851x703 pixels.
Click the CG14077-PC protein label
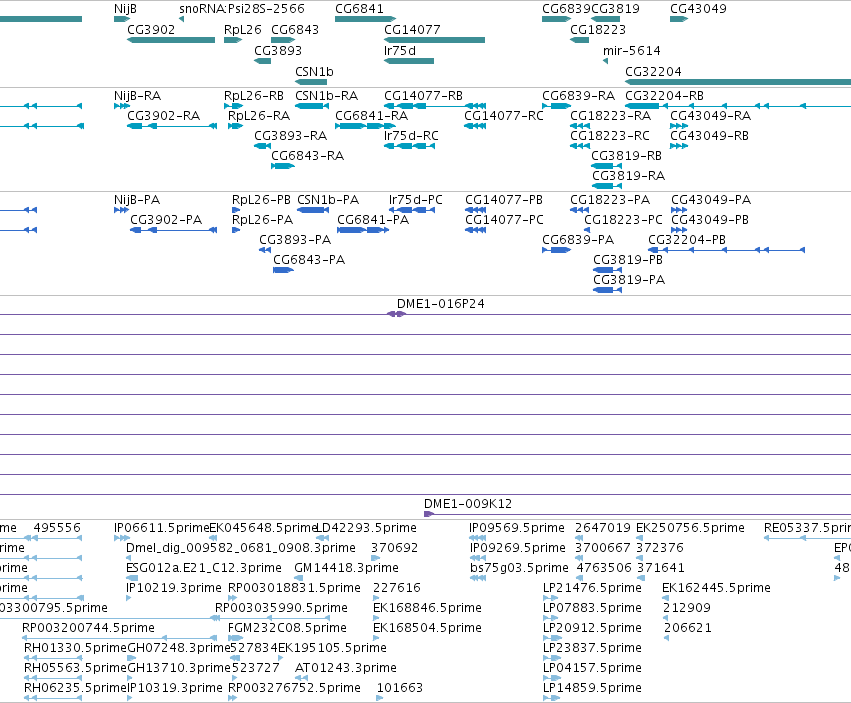[x=504, y=220]
